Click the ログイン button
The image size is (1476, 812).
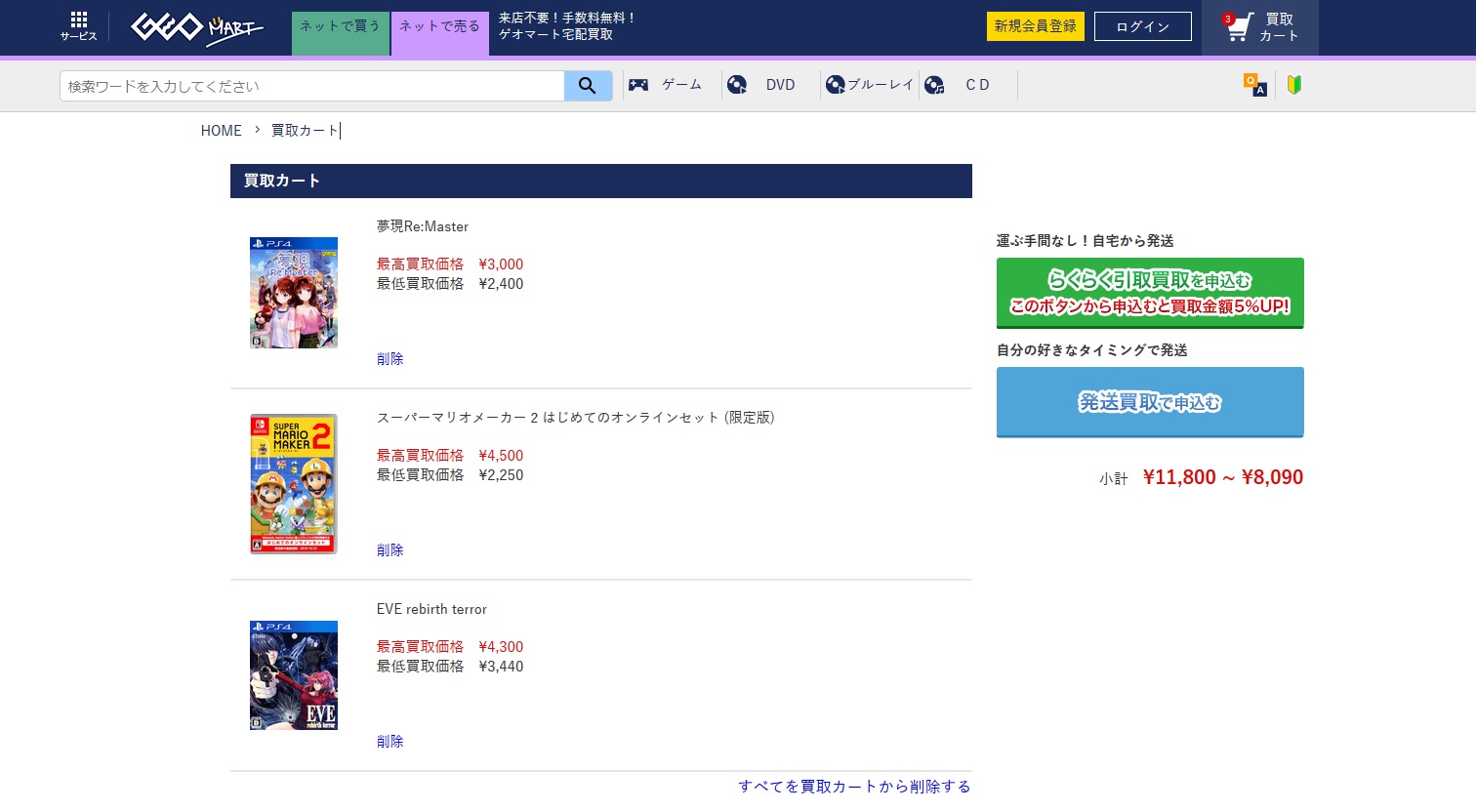coord(1143,26)
